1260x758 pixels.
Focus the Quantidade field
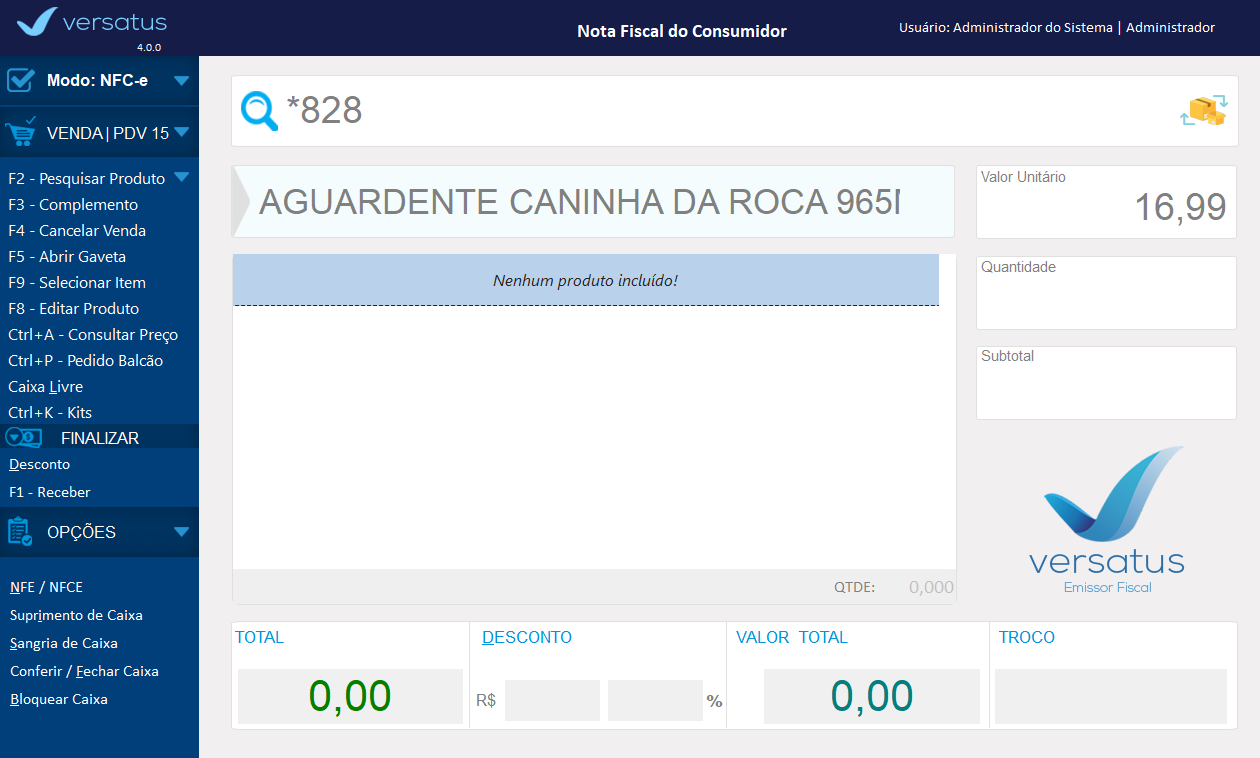point(1106,300)
